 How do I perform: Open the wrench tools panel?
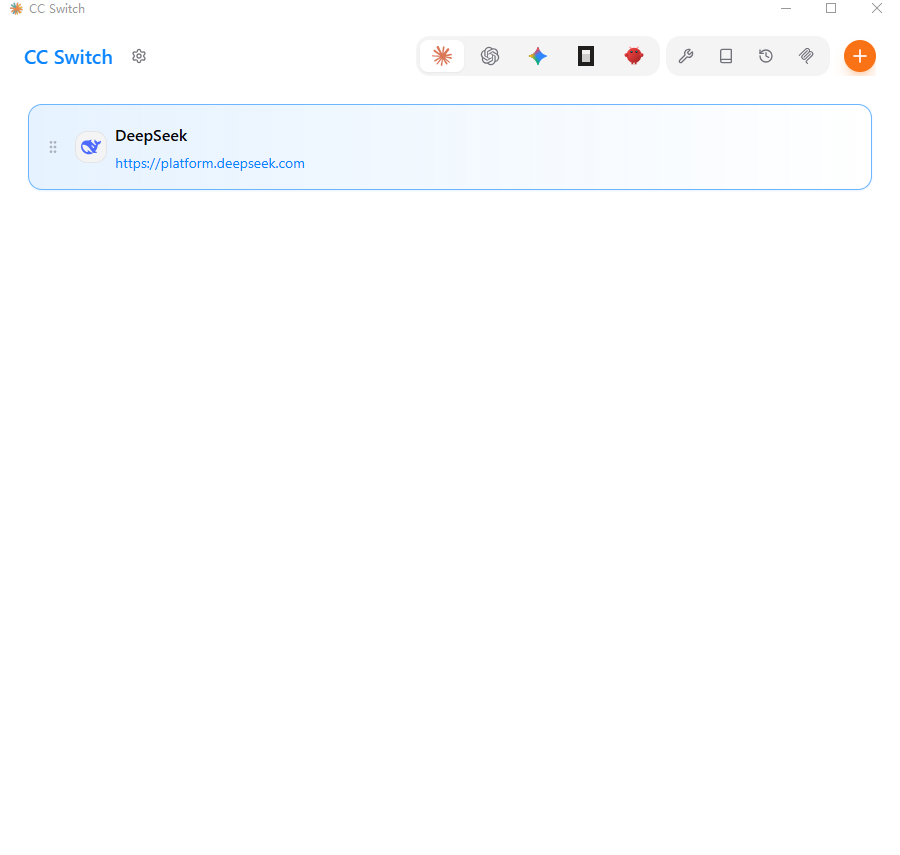[x=686, y=56]
